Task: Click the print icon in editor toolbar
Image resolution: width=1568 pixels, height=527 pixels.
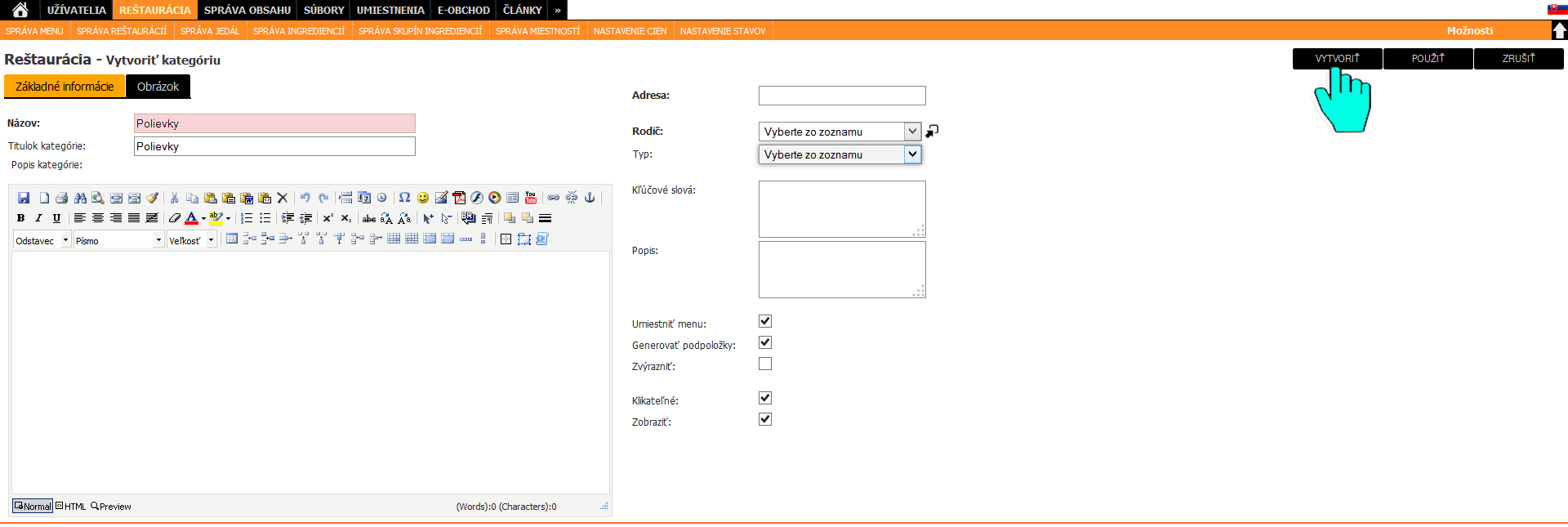Action: tap(62, 198)
